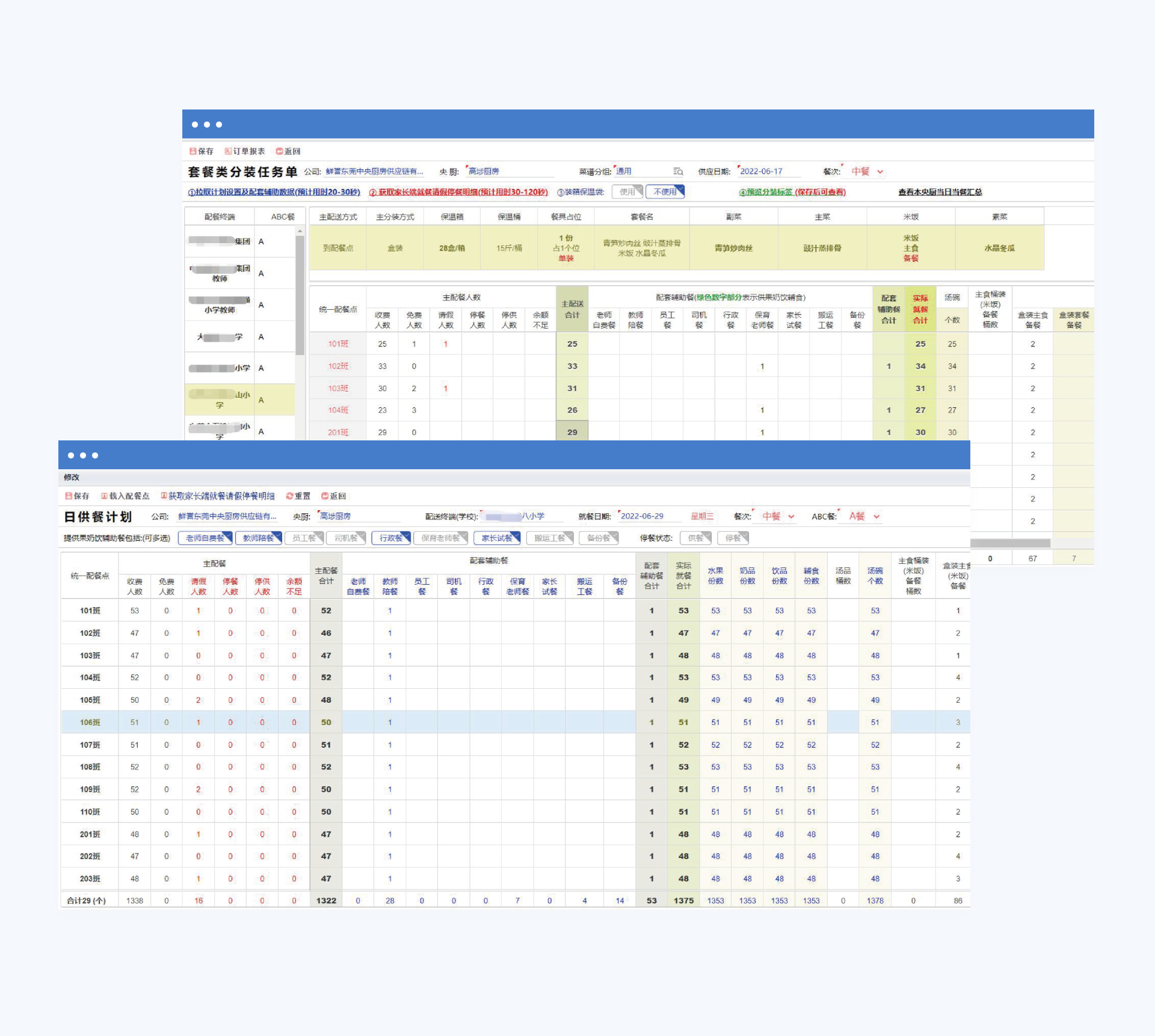Select the 小学教师 terminal row
The height and width of the screenshot is (1036, 1155).
[239, 305]
